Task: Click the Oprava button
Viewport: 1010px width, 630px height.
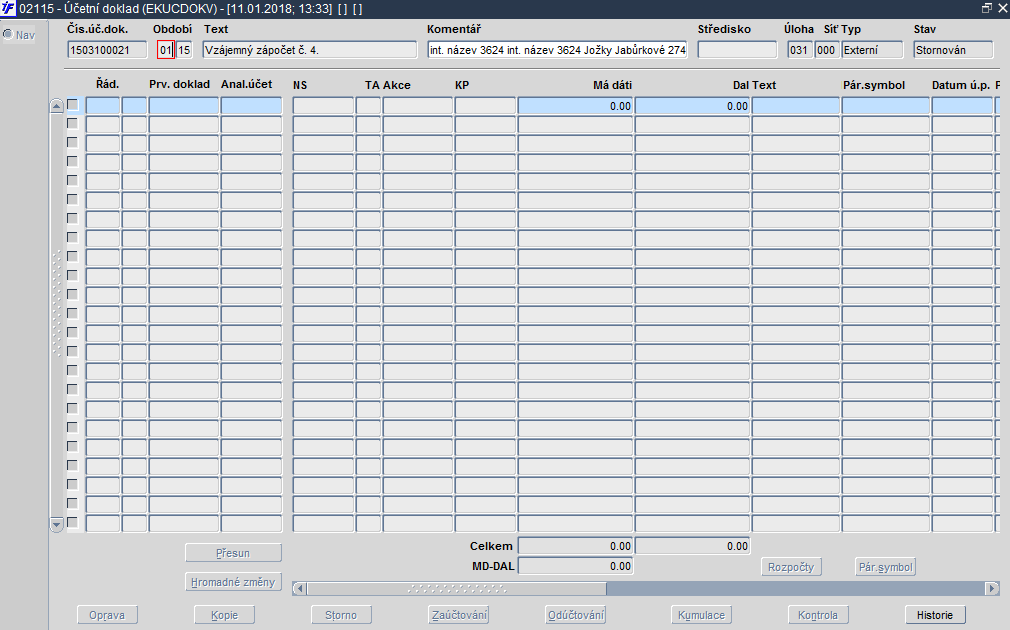Action: (107, 615)
